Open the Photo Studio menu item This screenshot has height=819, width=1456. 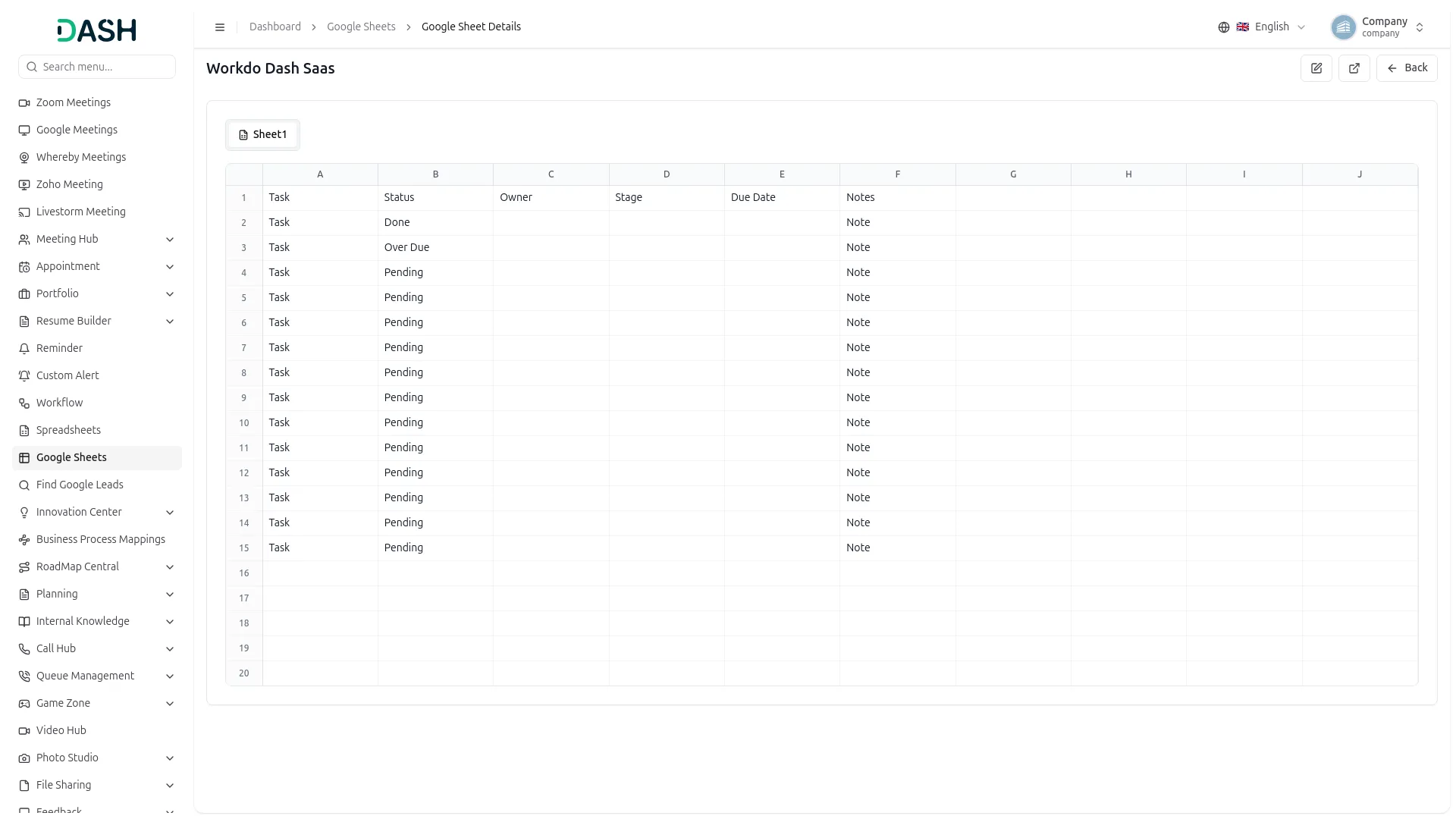click(x=97, y=758)
